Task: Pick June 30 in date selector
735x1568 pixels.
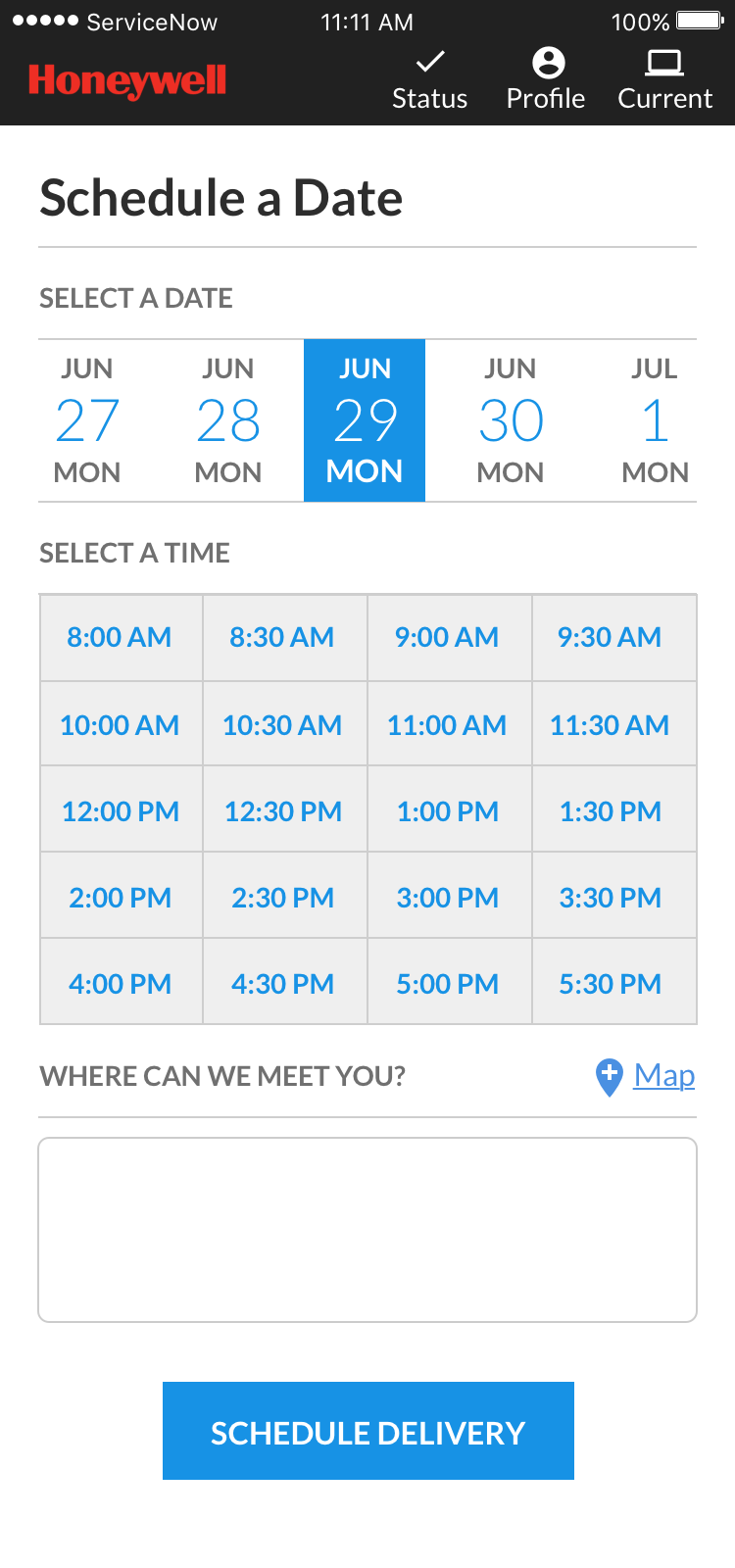Action: point(511,420)
